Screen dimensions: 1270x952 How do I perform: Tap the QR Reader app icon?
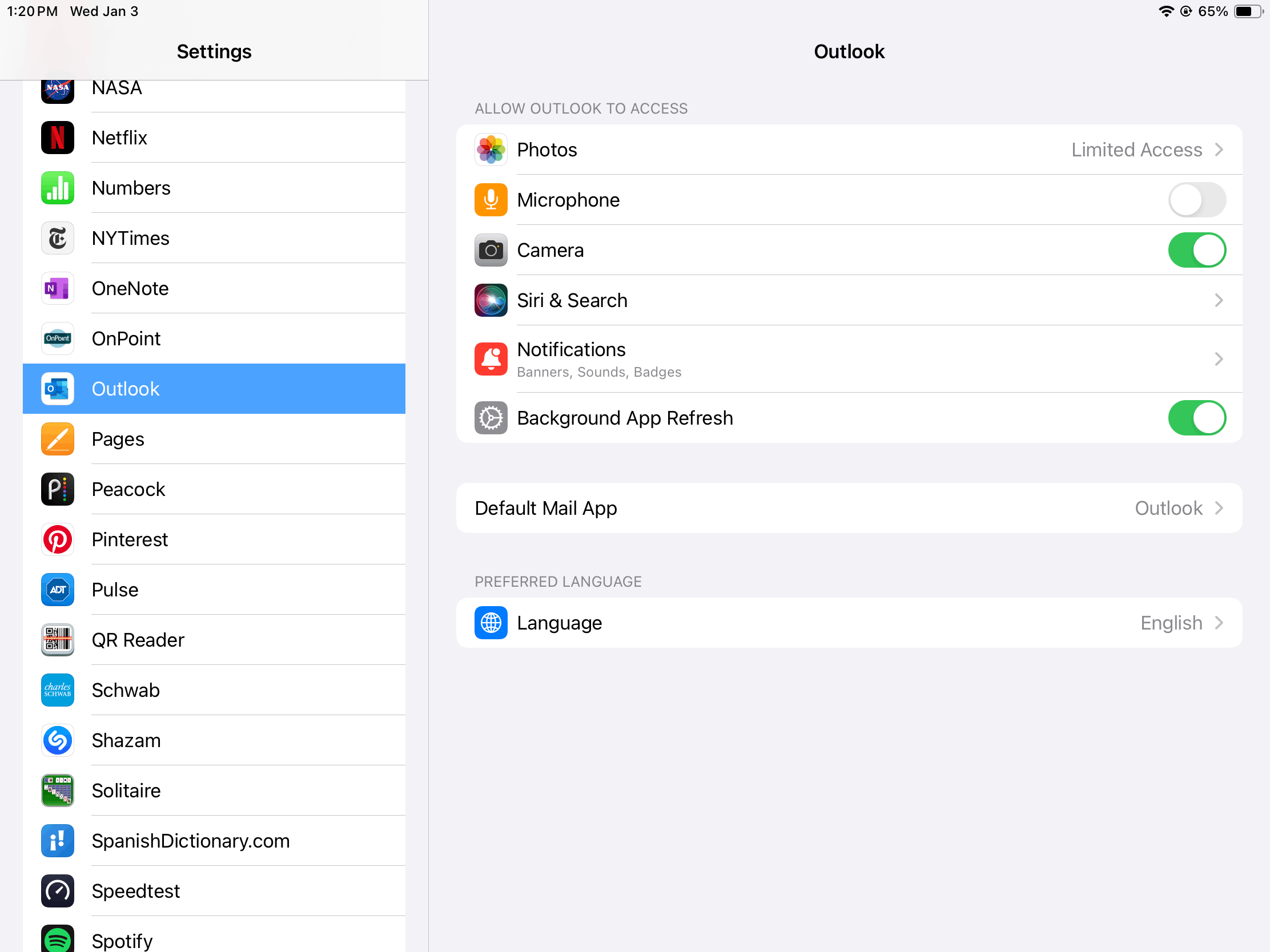[58, 640]
